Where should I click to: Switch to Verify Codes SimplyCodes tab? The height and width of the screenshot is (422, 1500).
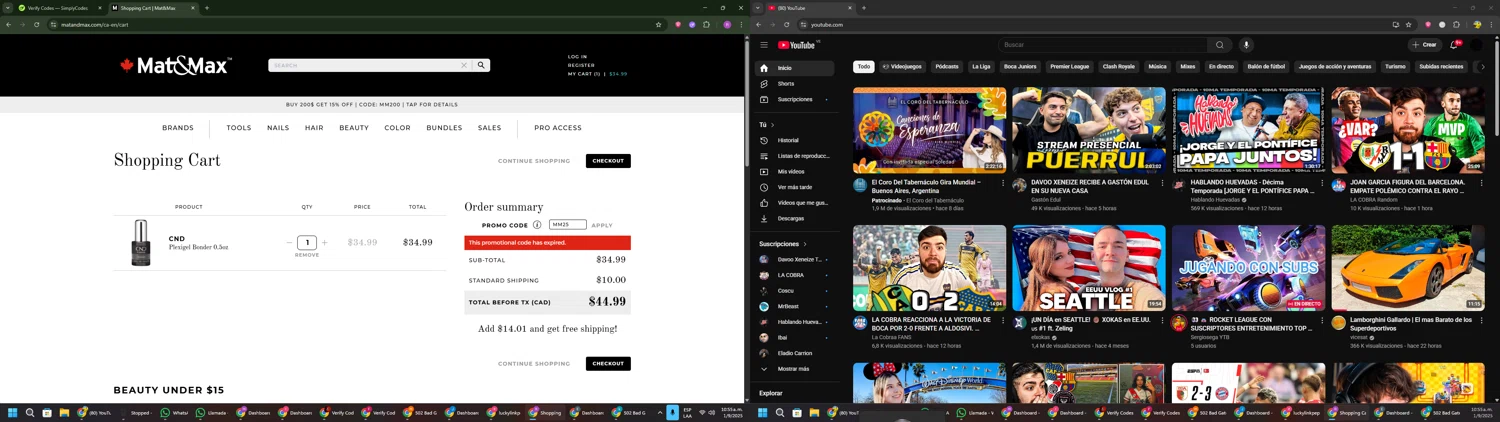pyautogui.click(x=58, y=8)
